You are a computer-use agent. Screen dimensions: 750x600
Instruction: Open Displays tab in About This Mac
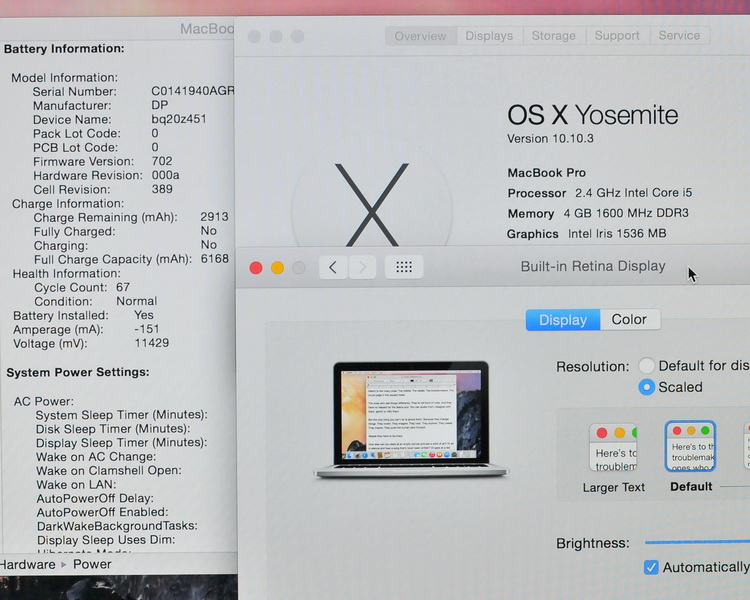pyautogui.click(x=489, y=36)
